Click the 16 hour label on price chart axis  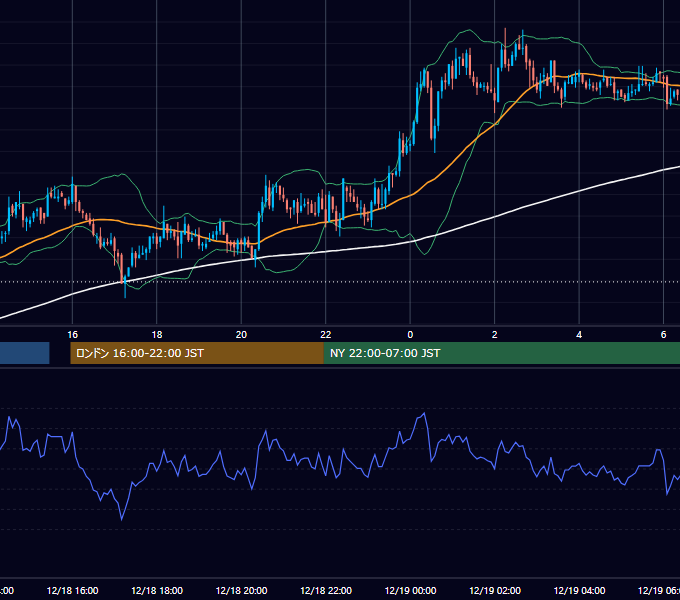pos(72,335)
